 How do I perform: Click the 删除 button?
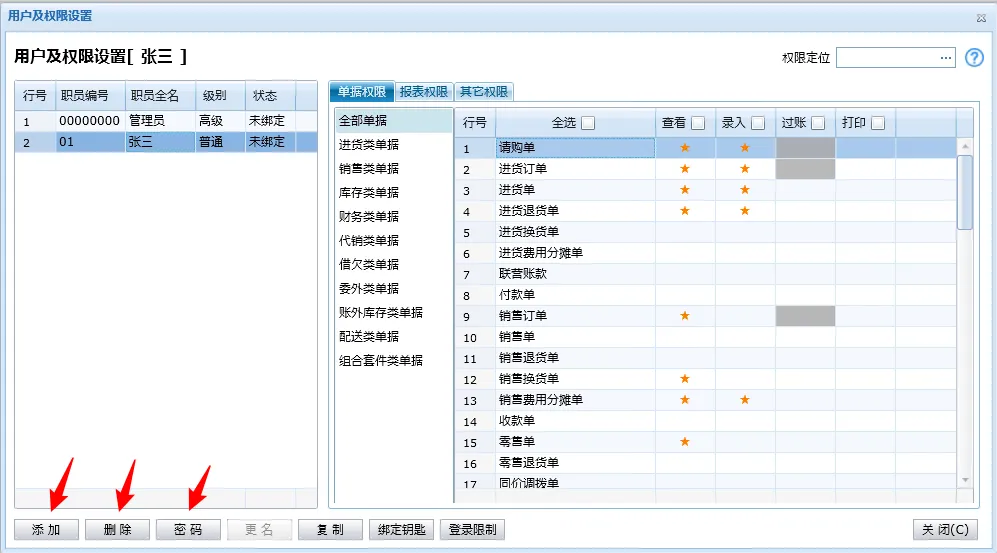pyautogui.click(x=118, y=529)
